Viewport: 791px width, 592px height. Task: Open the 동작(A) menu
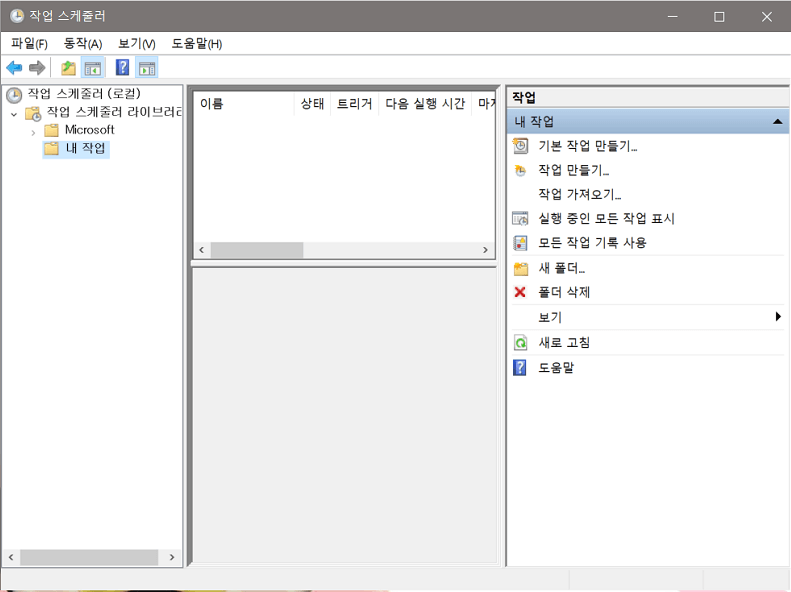[83, 44]
